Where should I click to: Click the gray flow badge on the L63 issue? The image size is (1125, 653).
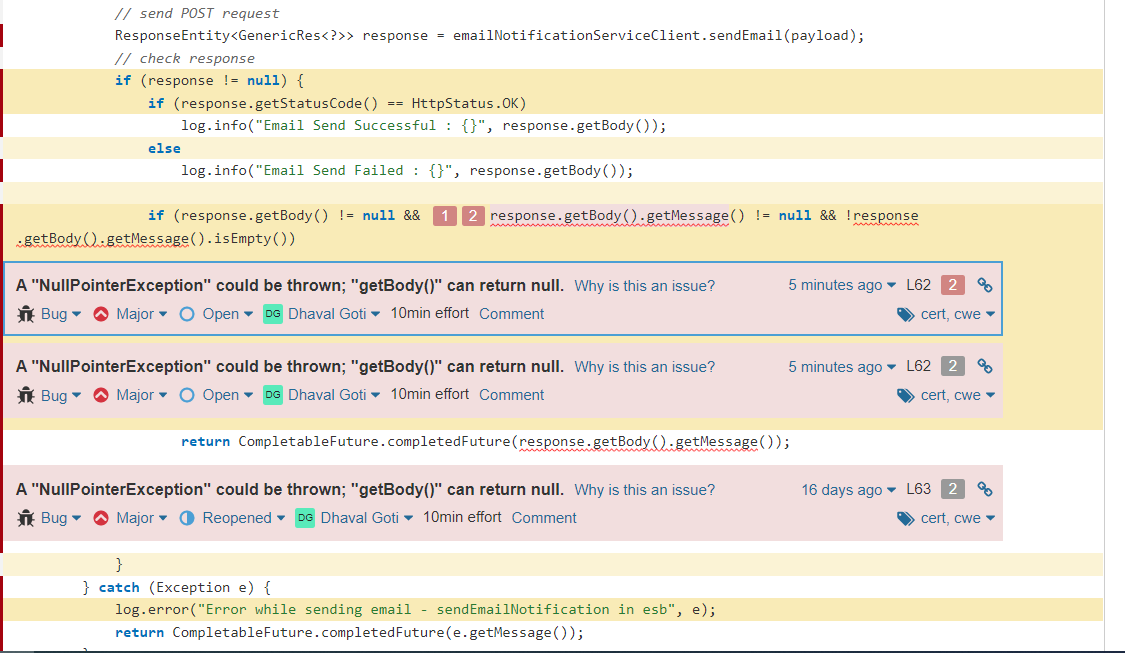[952, 489]
